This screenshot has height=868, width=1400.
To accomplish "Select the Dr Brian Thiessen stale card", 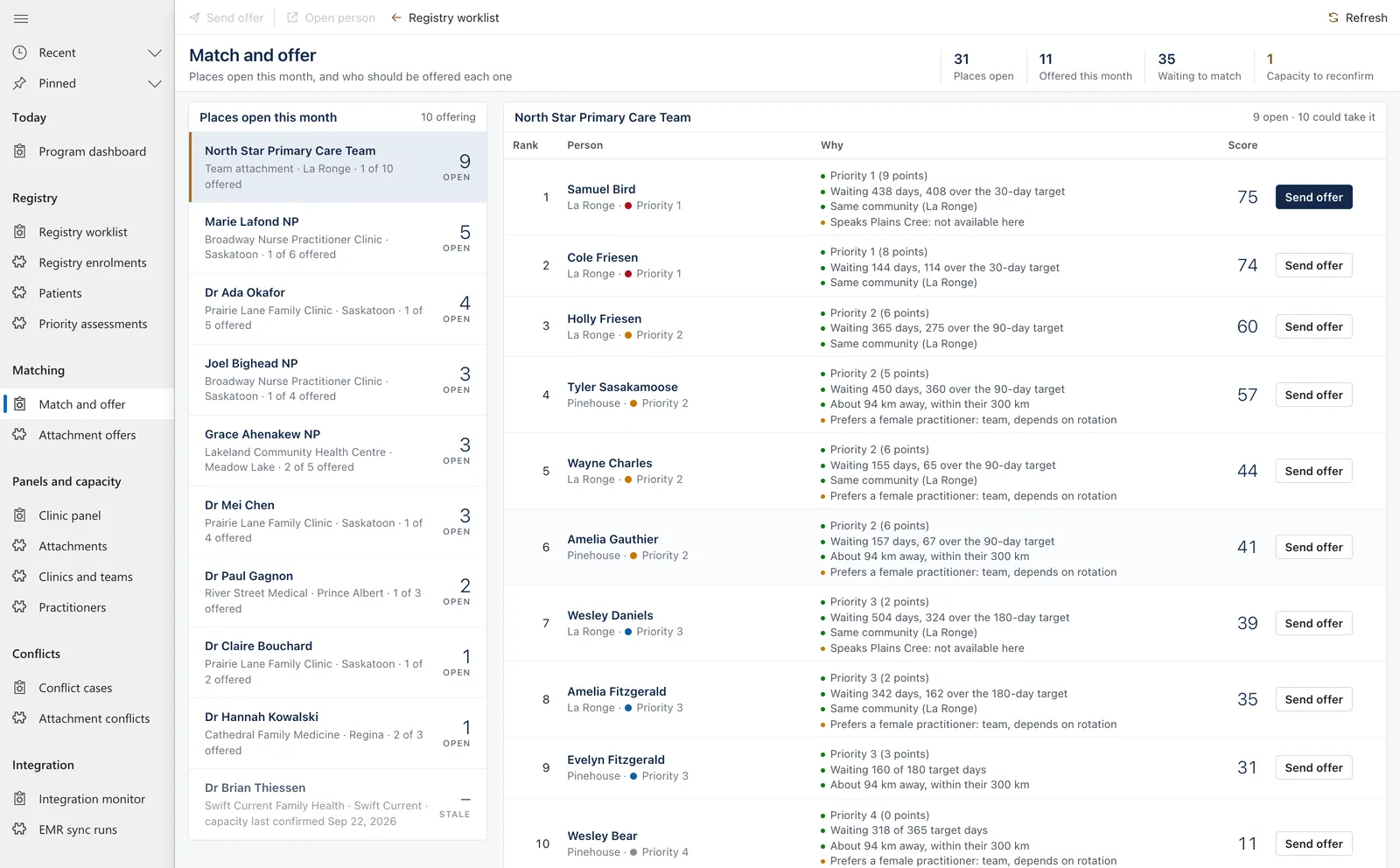I will [338, 804].
